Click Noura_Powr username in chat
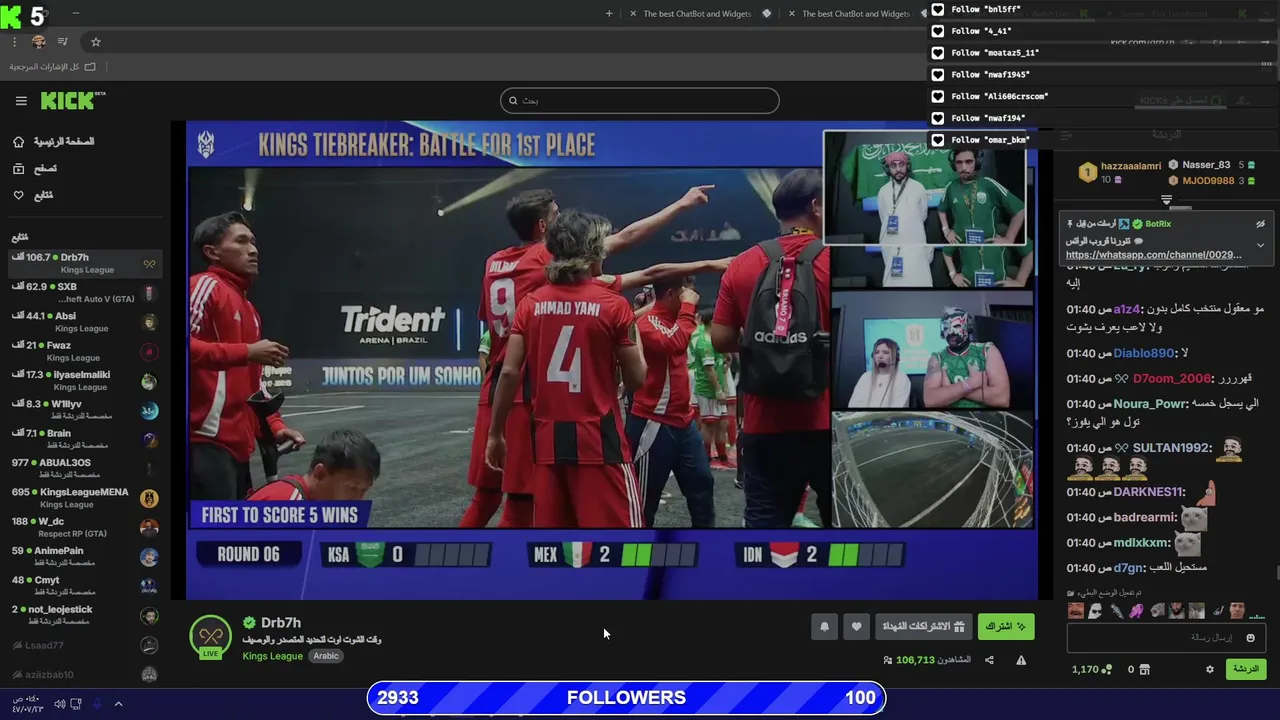This screenshot has width=1280, height=720. 1149,403
